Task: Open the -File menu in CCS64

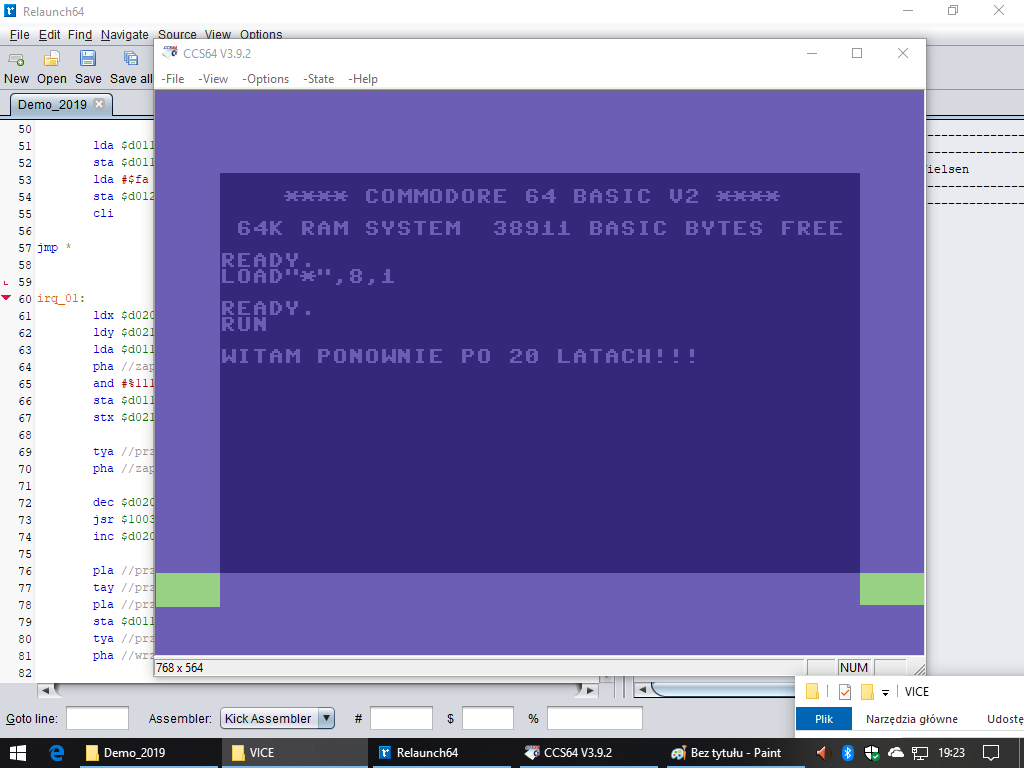Action: tap(173, 79)
